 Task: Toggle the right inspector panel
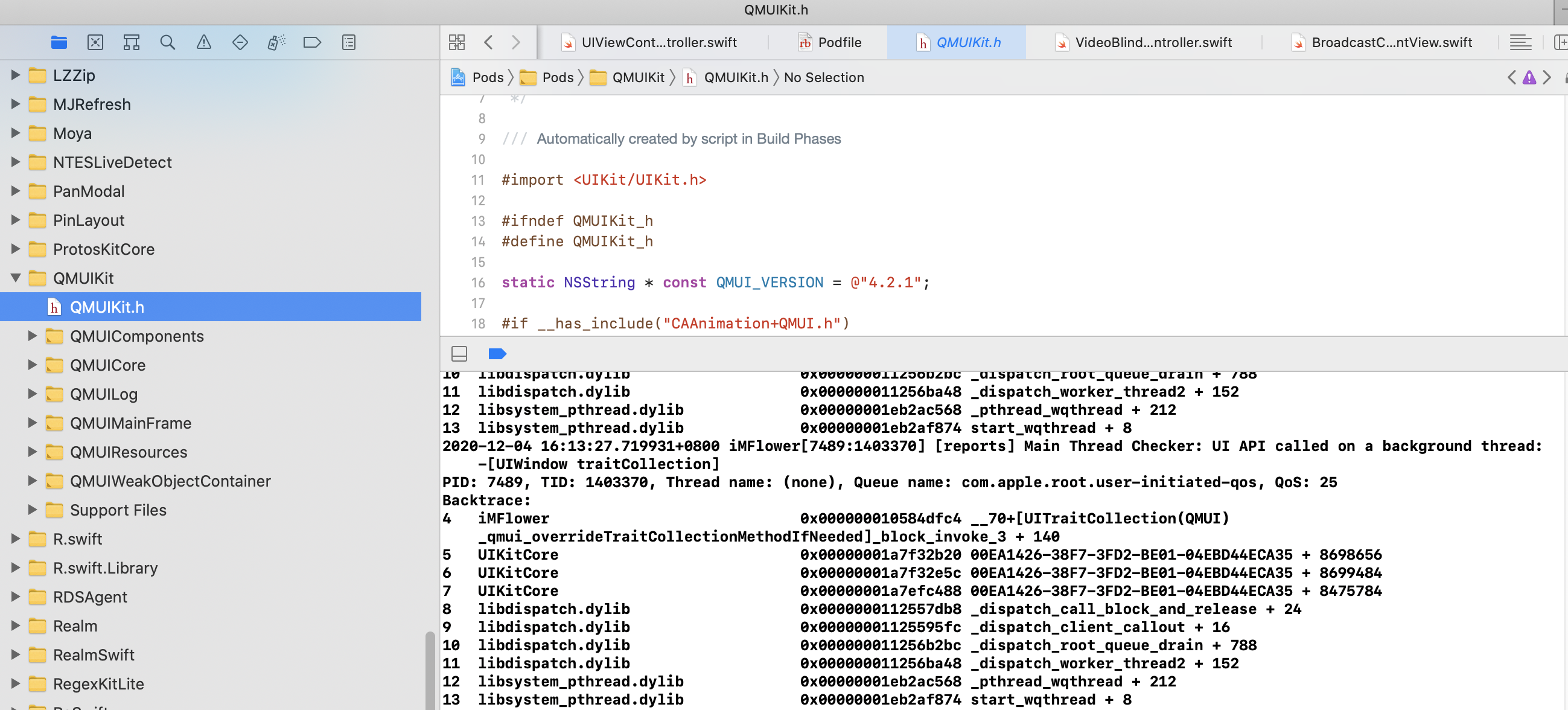pos(1561,42)
